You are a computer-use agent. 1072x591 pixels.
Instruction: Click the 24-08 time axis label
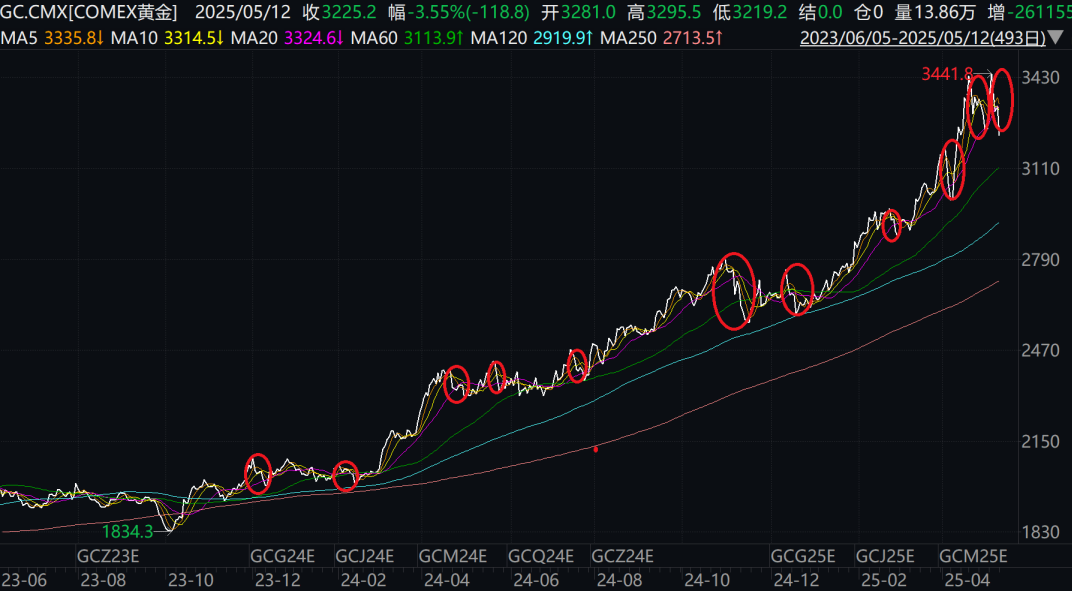pyautogui.click(x=619, y=580)
